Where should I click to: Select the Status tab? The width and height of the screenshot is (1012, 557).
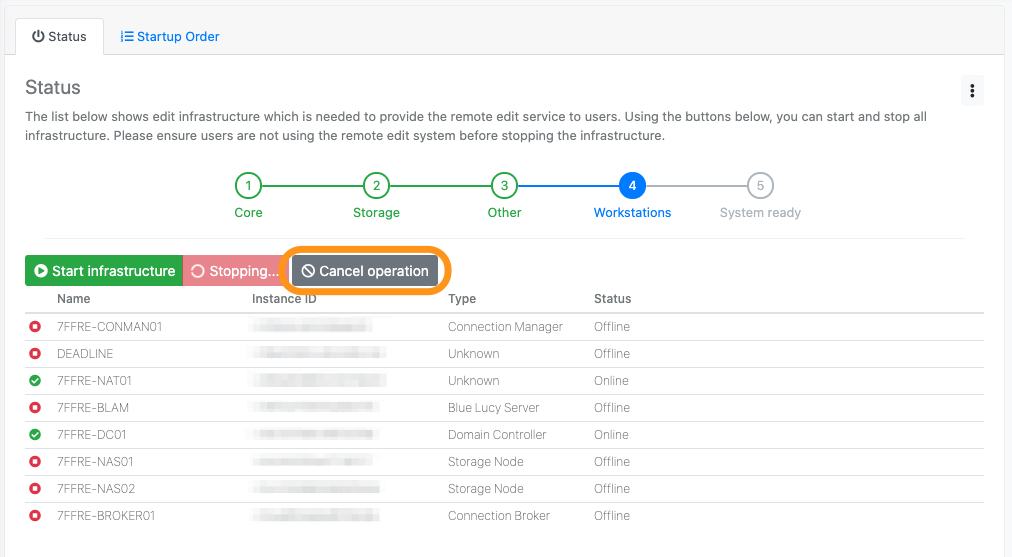(x=59, y=37)
